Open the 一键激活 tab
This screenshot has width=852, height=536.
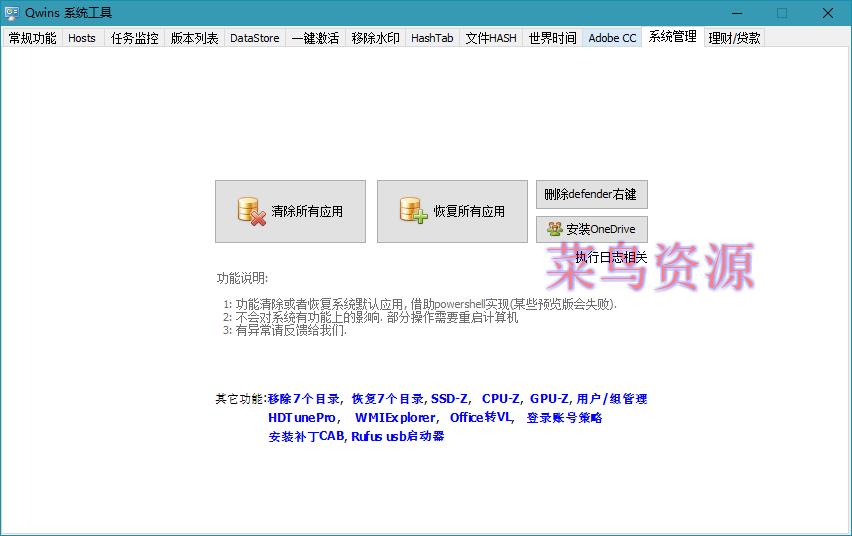pos(315,38)
